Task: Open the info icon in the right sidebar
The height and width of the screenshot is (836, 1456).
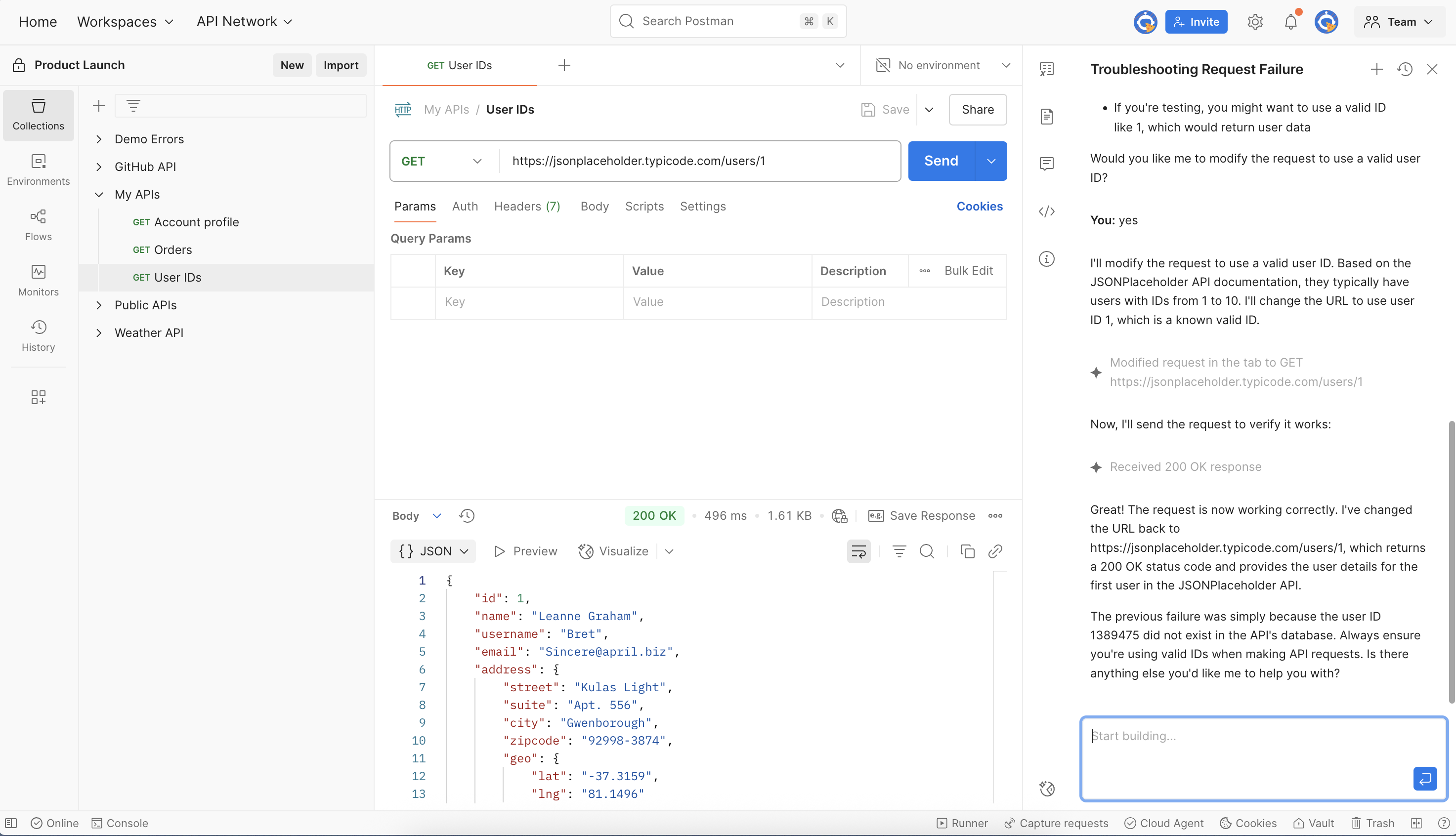Action: coord(1046,259)
